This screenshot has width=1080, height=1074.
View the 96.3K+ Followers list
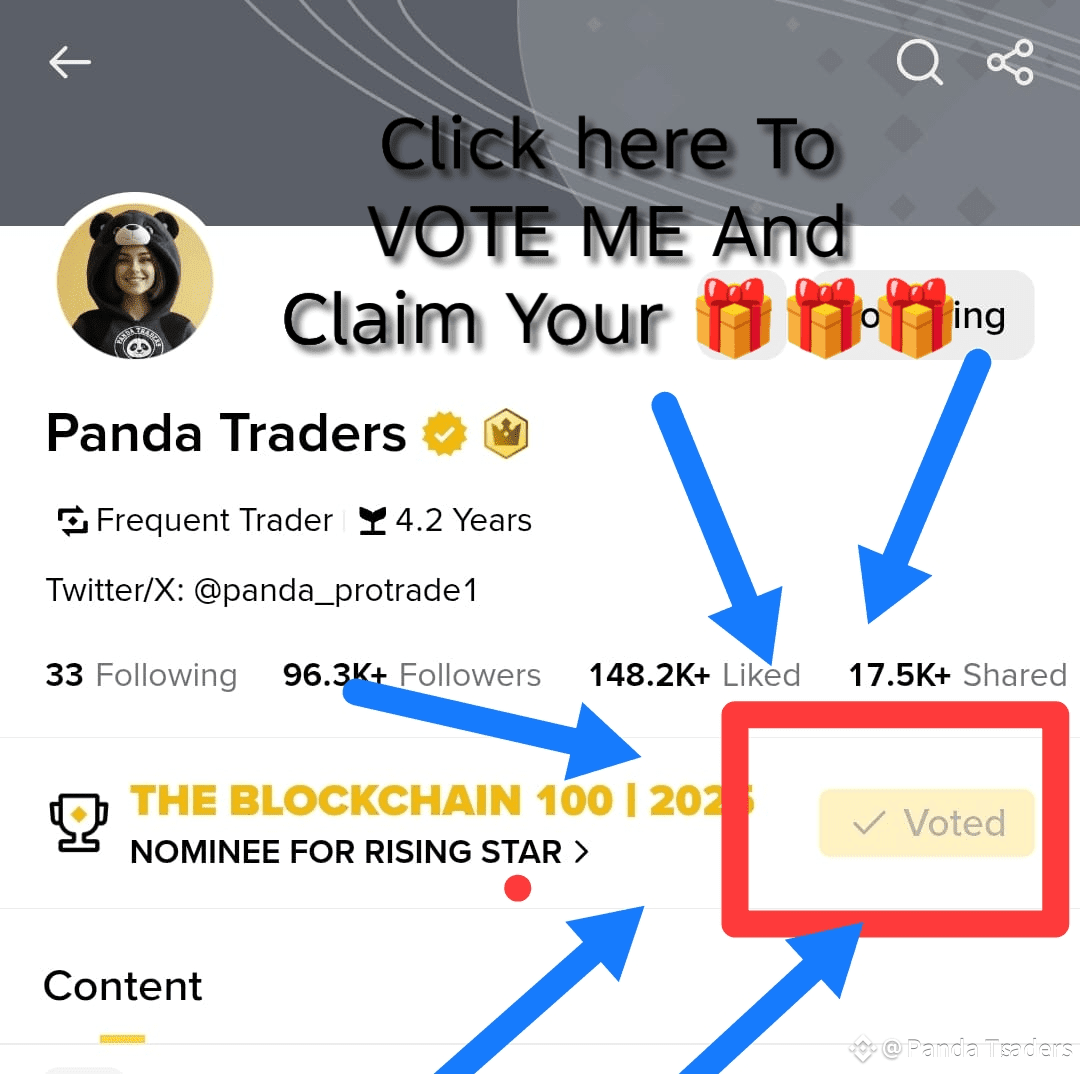tap(412, 675)
